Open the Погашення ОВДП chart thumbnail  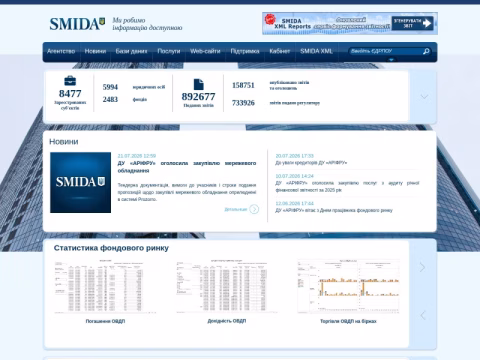105,287
